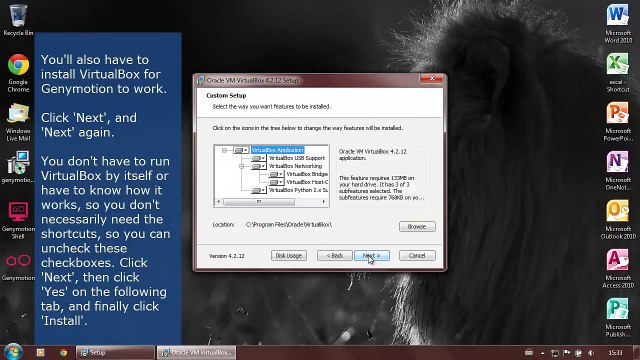Click the 15:33 taskbar clock
This screenshot has height=360, width=640.
click(x=615, y=353)
